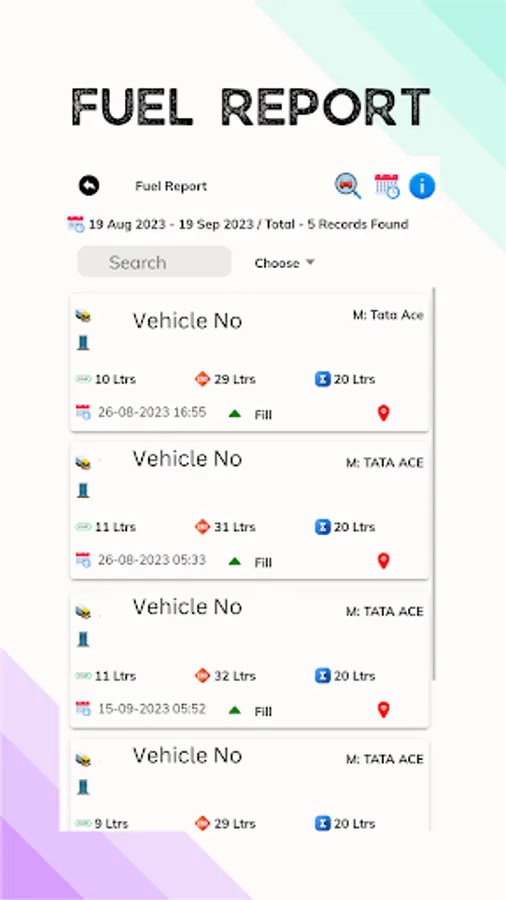Tap the 20 Ltrs icon in second card
506x900 pixels.
[322, 527]
